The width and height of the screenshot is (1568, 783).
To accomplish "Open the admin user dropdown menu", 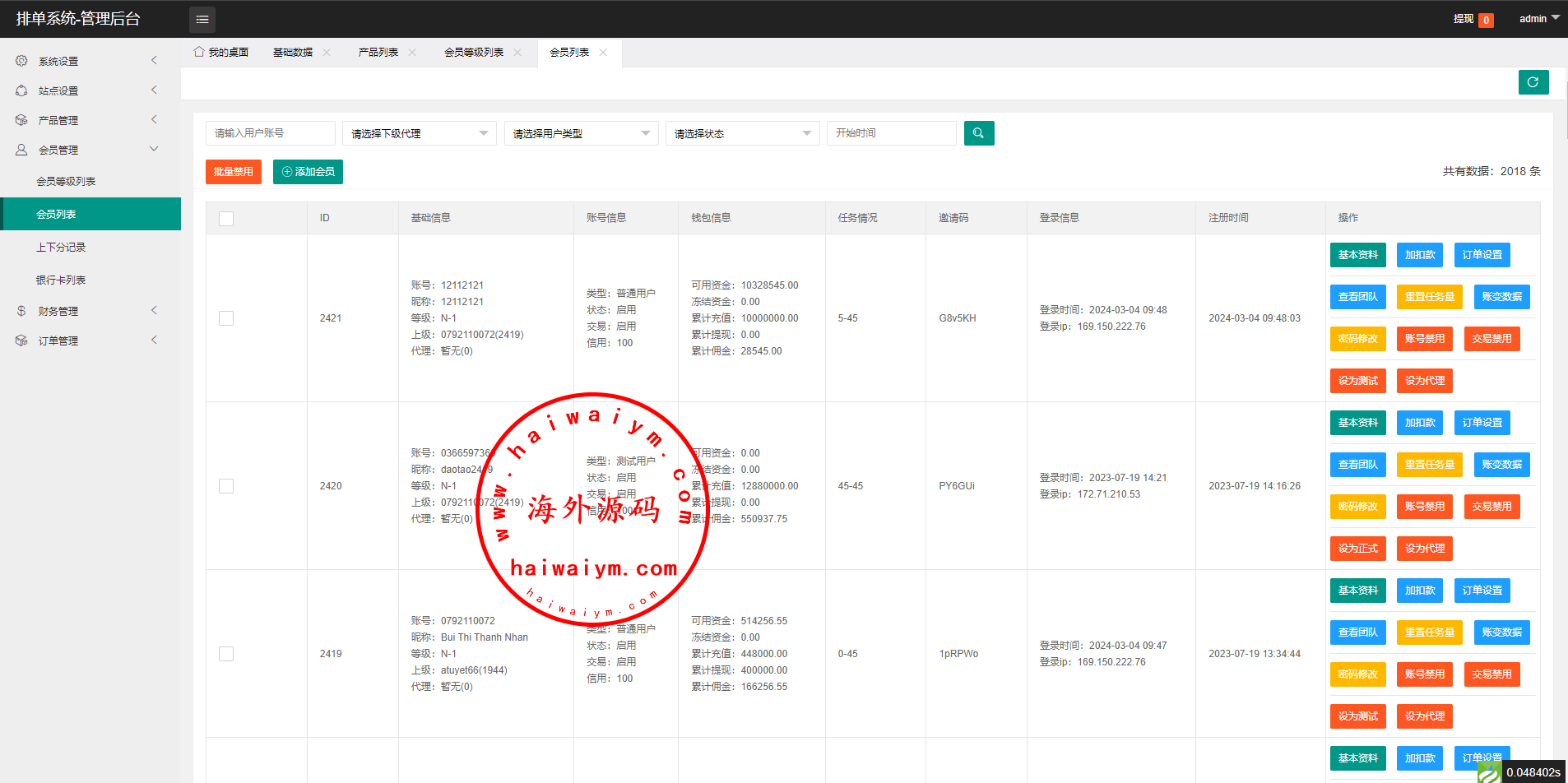I will 1538,19.
